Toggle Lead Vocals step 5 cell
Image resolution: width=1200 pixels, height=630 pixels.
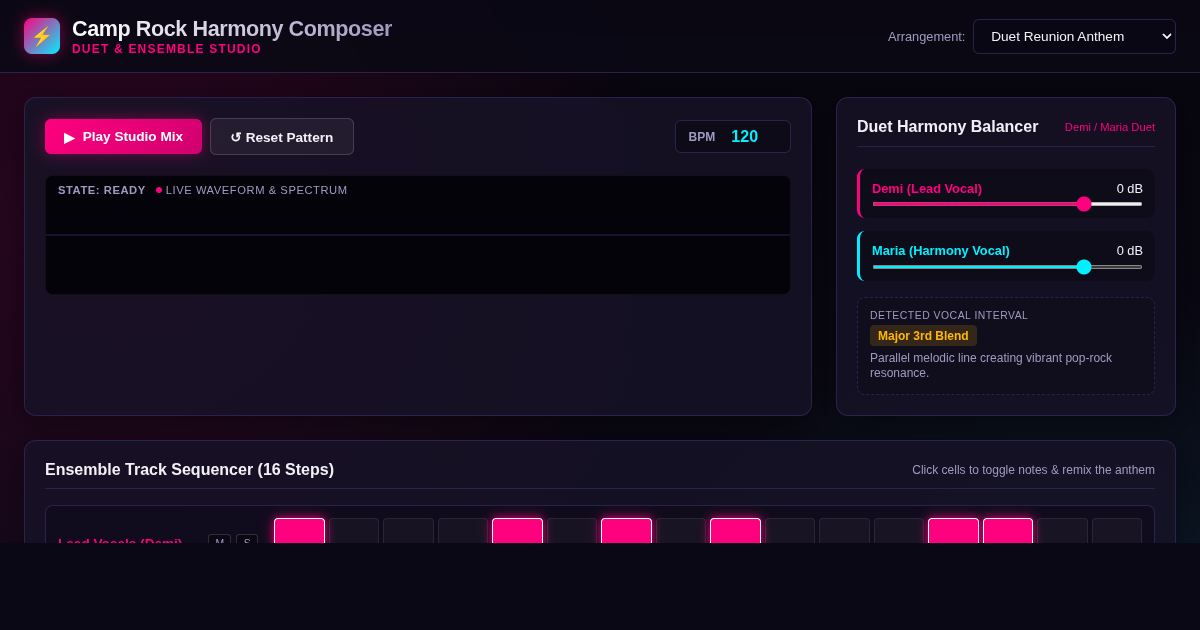pos(517,531)
